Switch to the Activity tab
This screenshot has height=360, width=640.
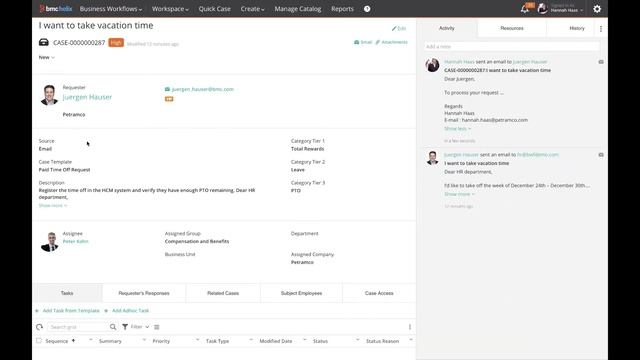(x=447, y=28)
